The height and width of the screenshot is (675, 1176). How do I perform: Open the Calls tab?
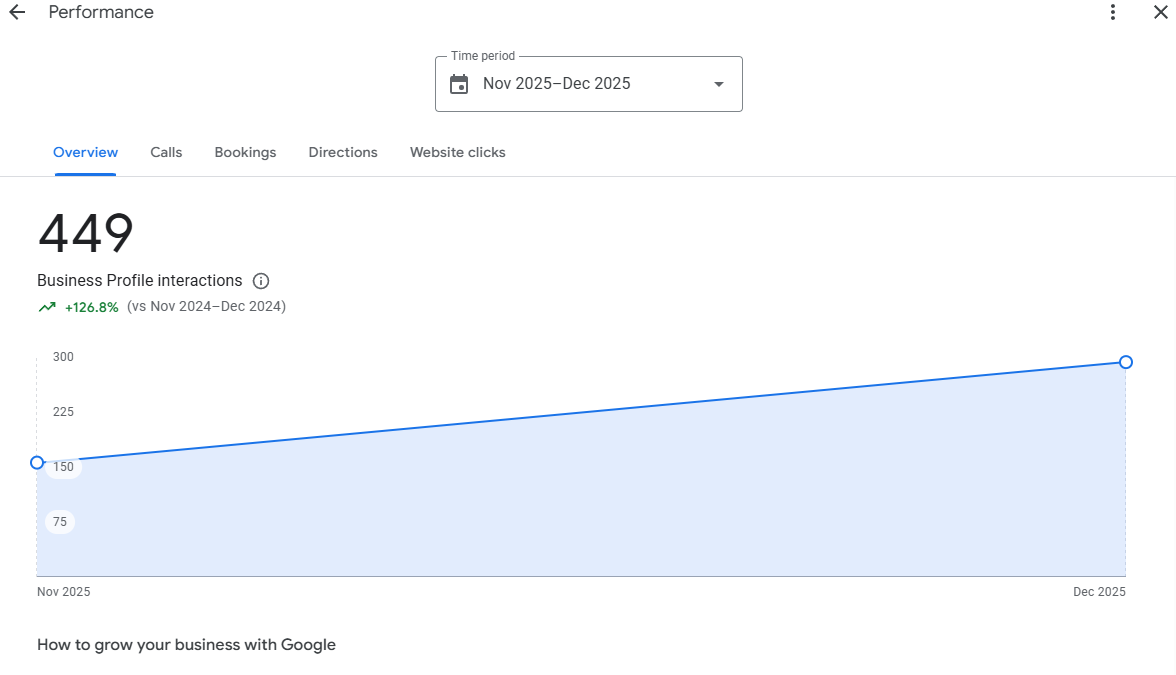(x=166, y=153)
